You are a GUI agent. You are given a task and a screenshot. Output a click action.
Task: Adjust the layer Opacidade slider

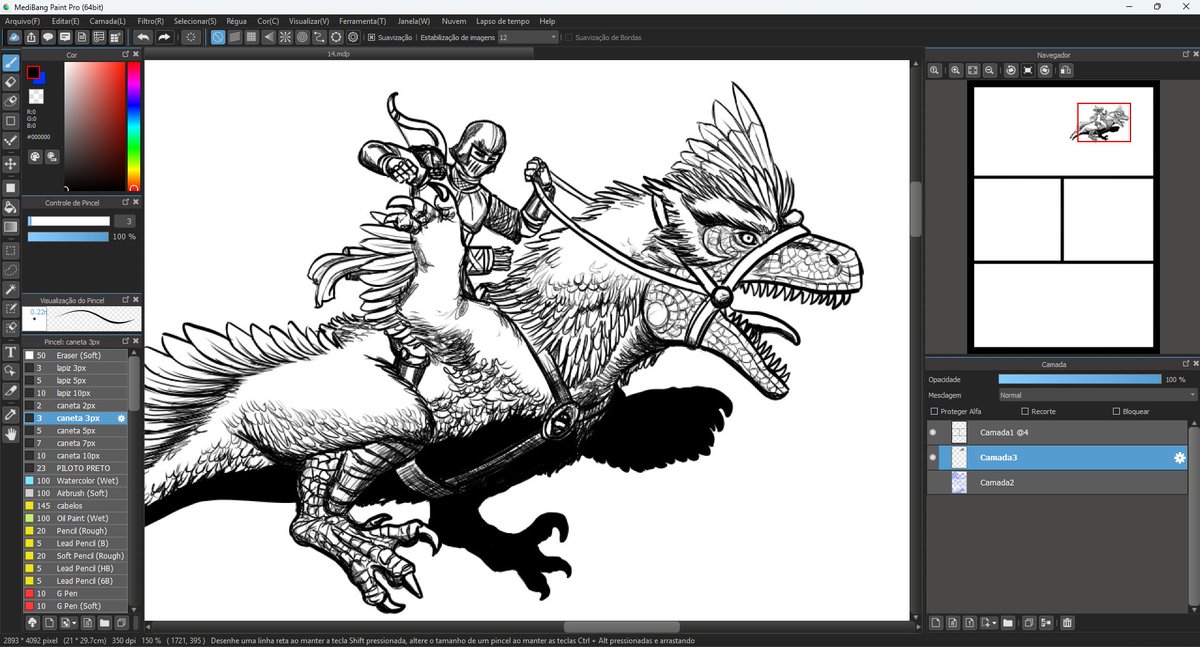[1080, 379]
